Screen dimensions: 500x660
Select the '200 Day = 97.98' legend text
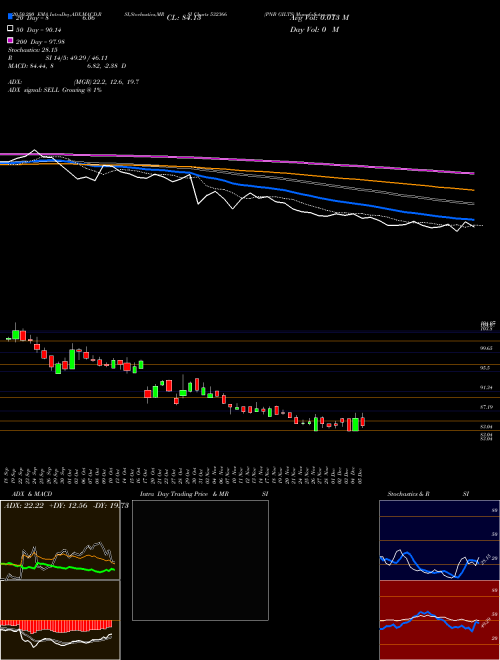click(40, 42)
